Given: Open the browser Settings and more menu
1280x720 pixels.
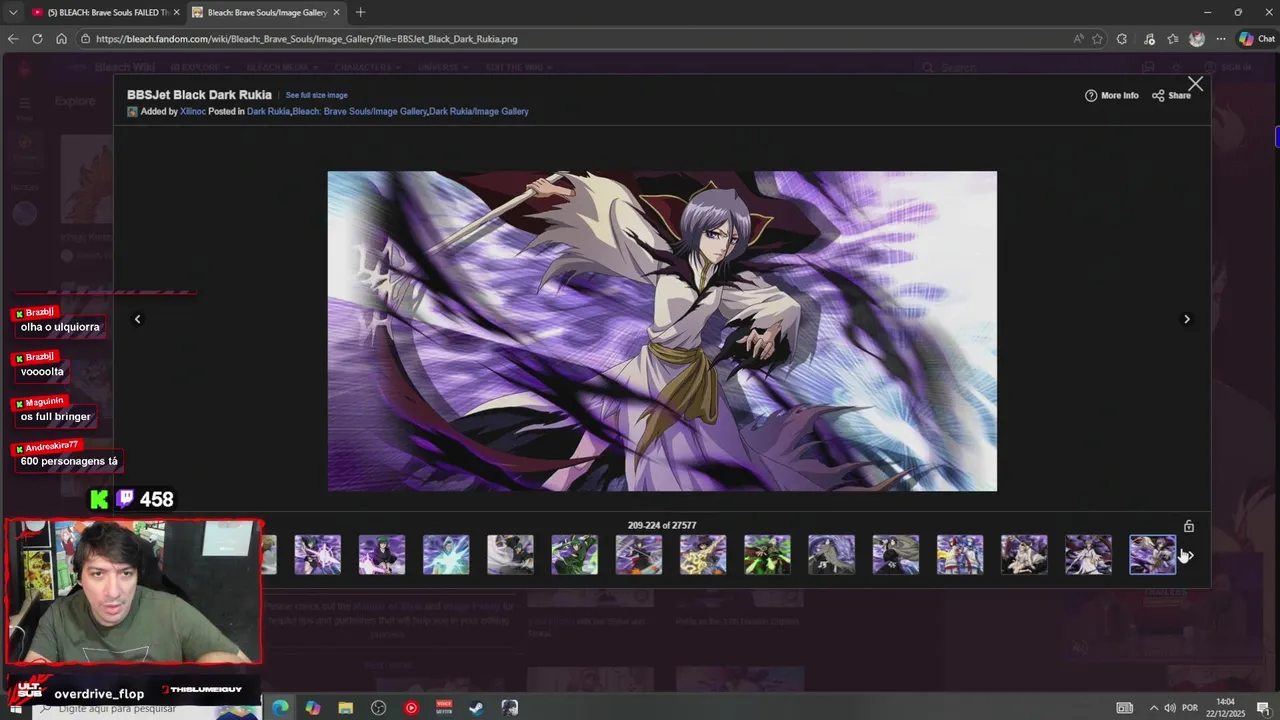Looking at the screenshot, I should [1221, 39].
